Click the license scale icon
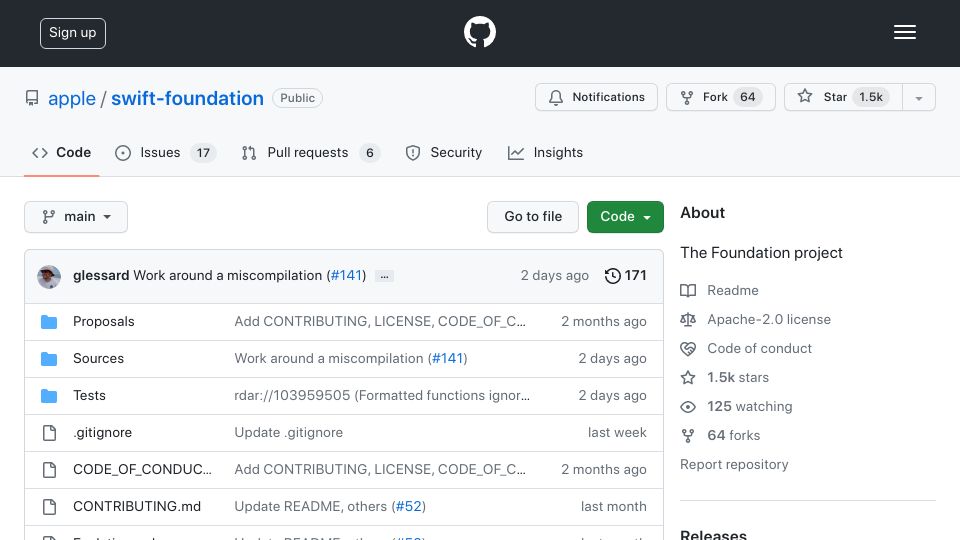960x540 pixels. coord(688,320)
